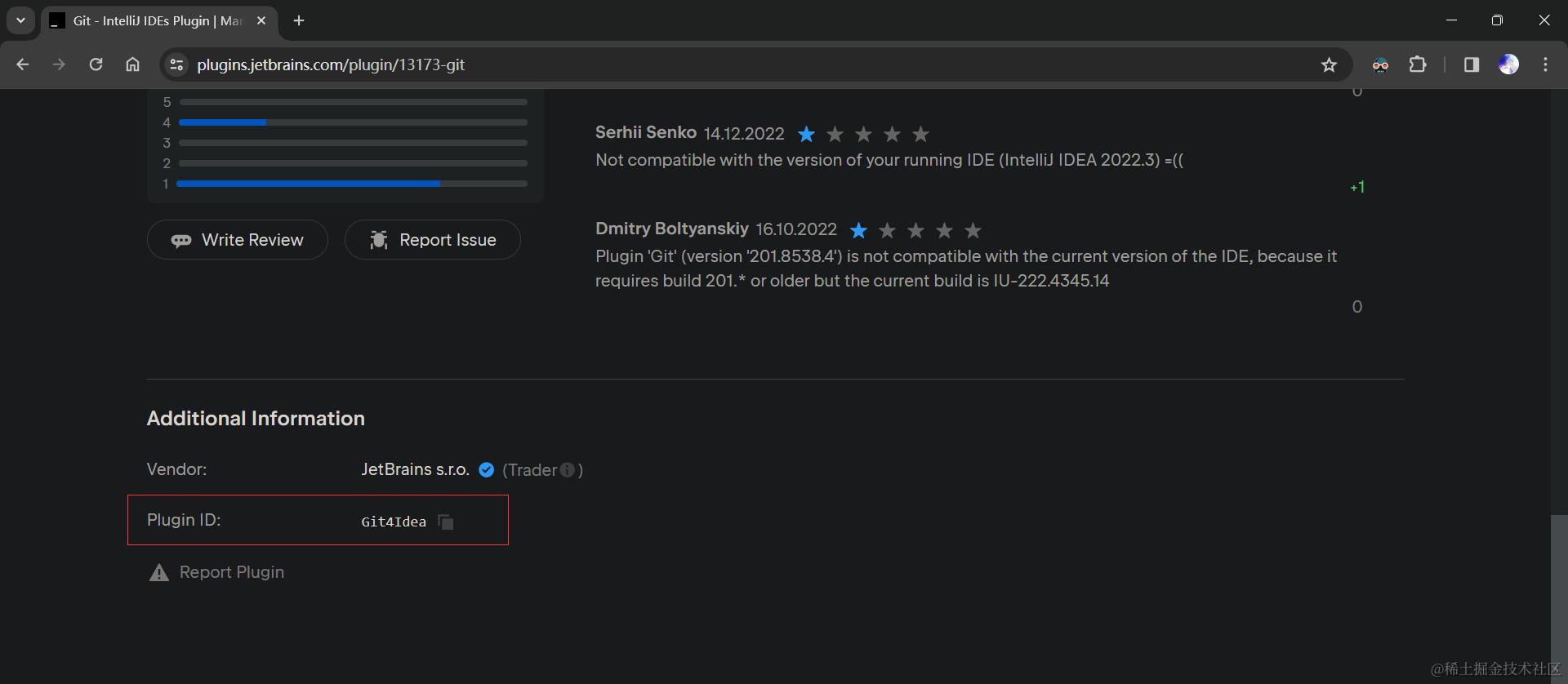This screenshot has width=1568, height=684.
Task: Click the Report Plugin link
Action: 217,572
